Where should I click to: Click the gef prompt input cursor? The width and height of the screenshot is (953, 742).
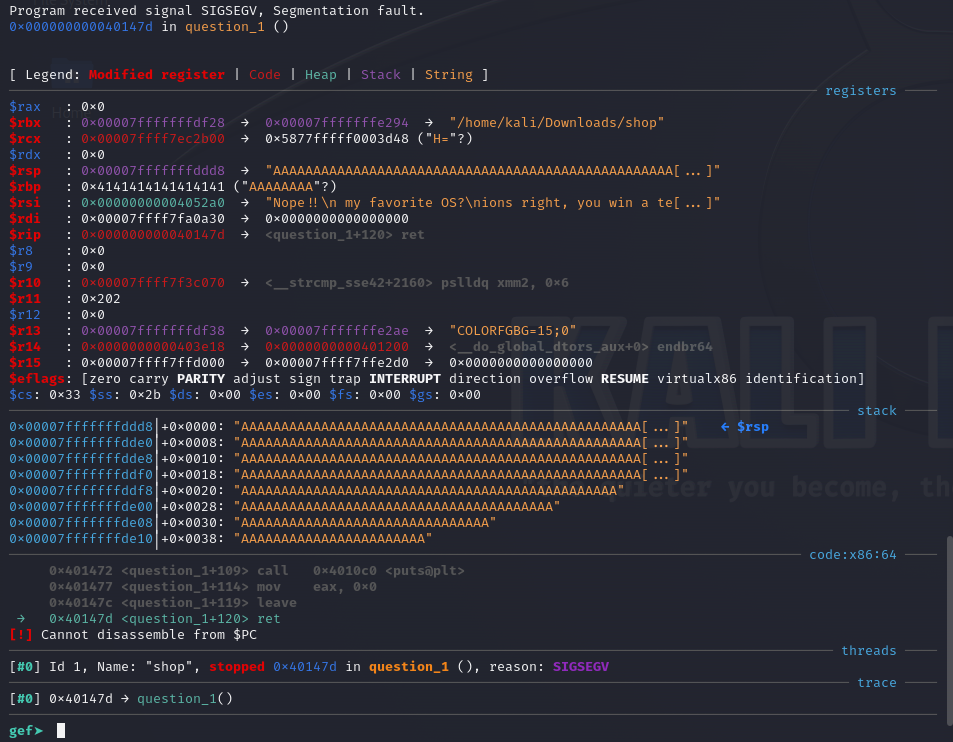[59, 730]
